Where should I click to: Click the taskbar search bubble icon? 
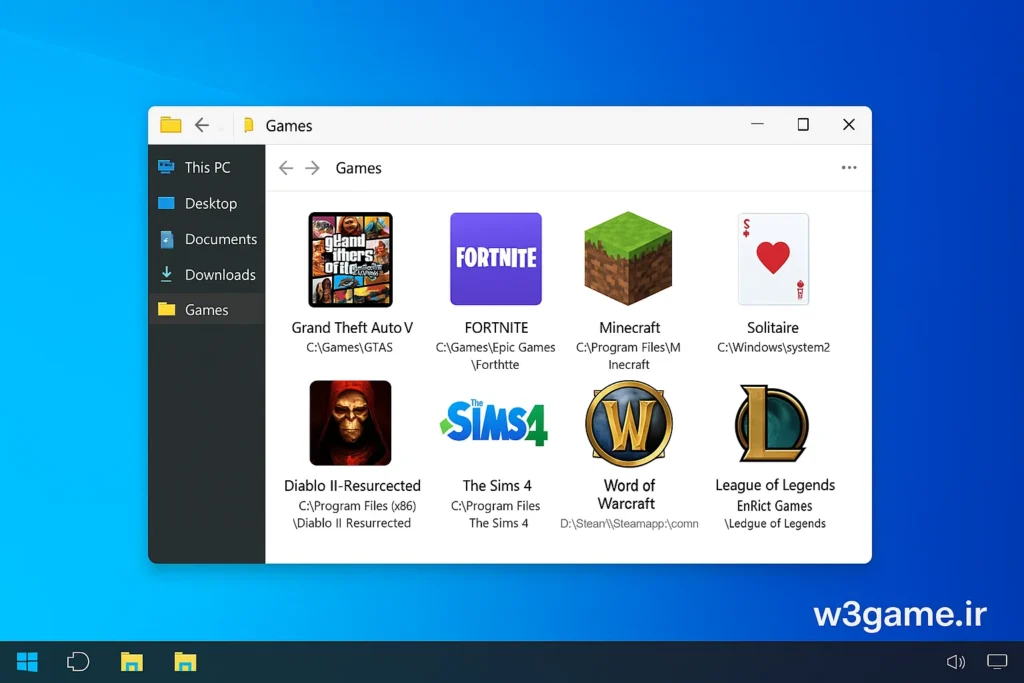(x=78, y=662)
